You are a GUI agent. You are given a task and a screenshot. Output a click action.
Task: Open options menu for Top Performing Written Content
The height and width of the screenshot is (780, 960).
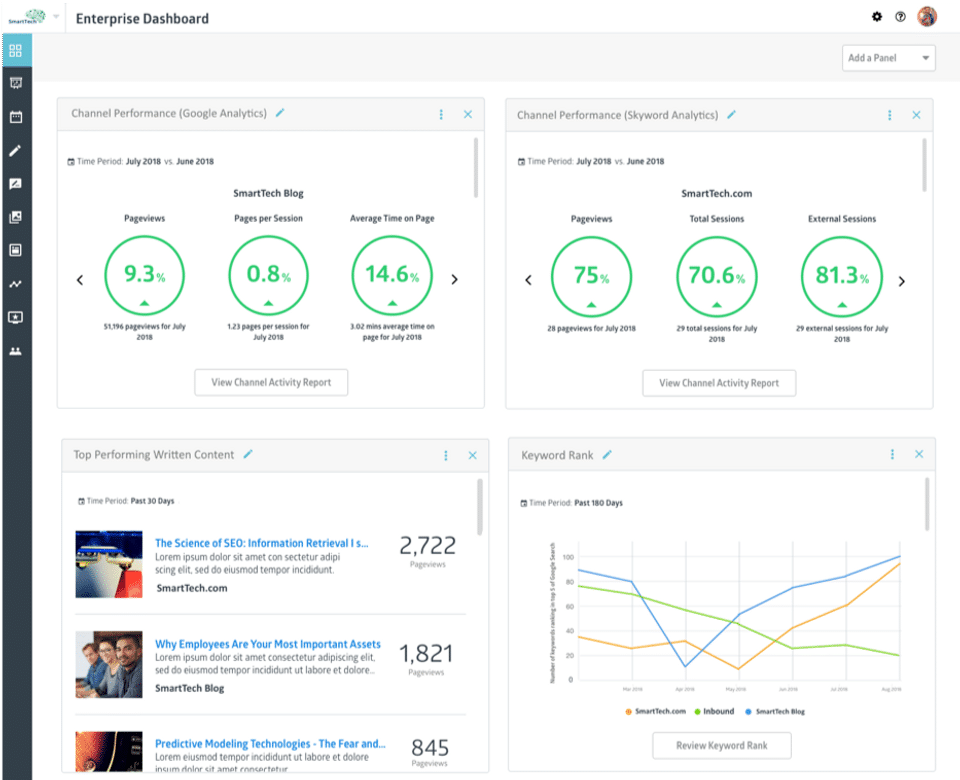446,455
